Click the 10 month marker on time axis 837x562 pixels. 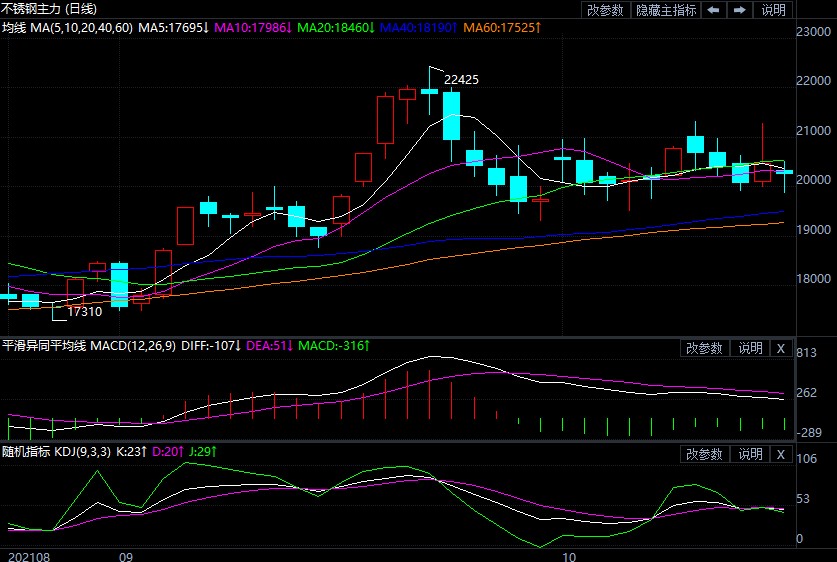(569, 554)
